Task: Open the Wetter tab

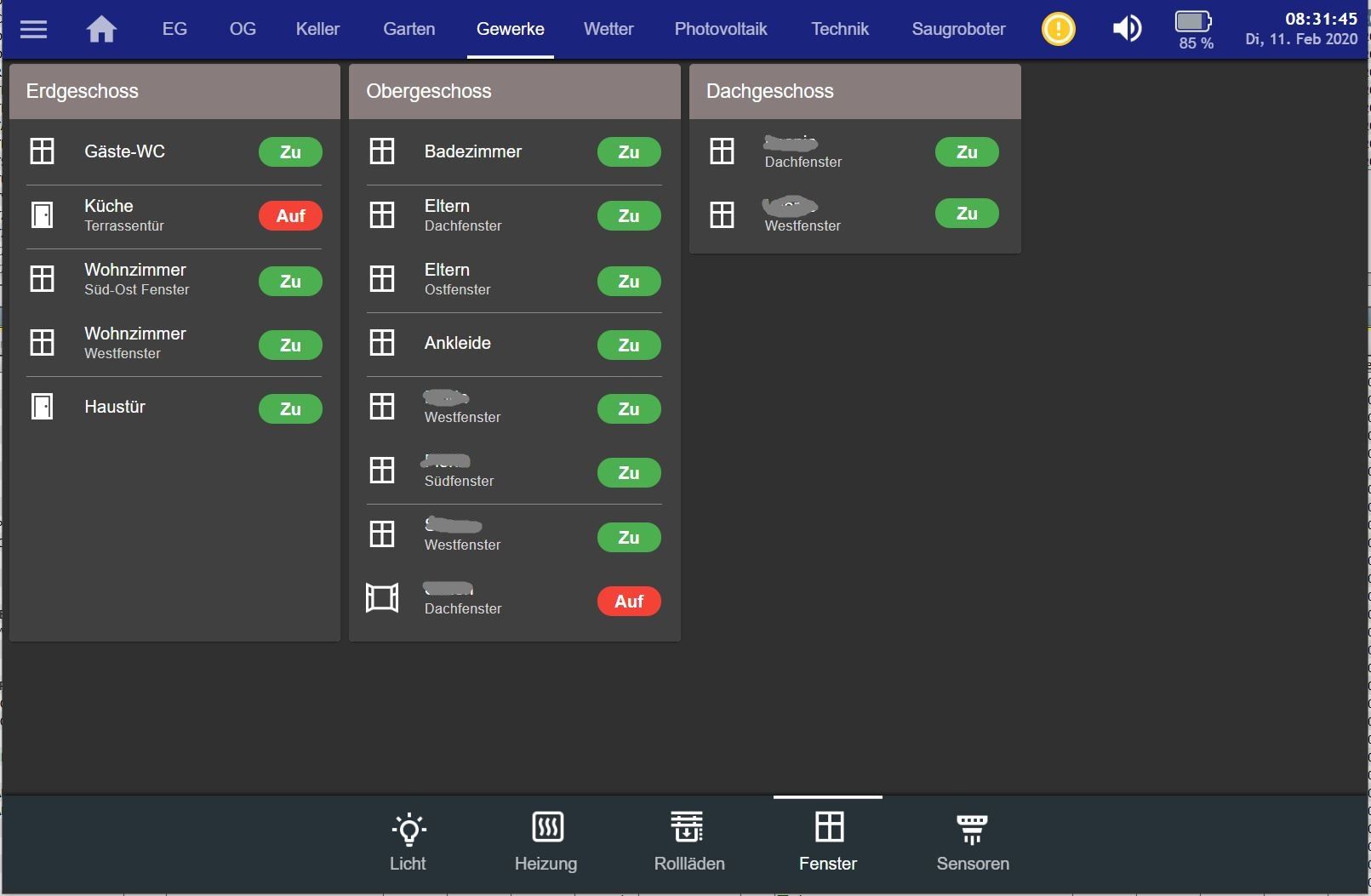Action: coord(608,29)
